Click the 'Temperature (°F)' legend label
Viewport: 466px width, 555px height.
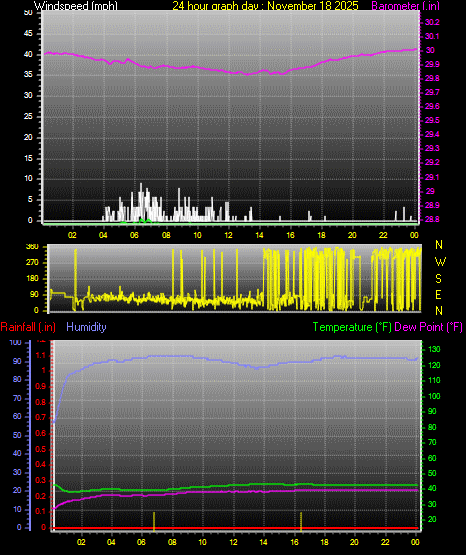click(352, 327)
